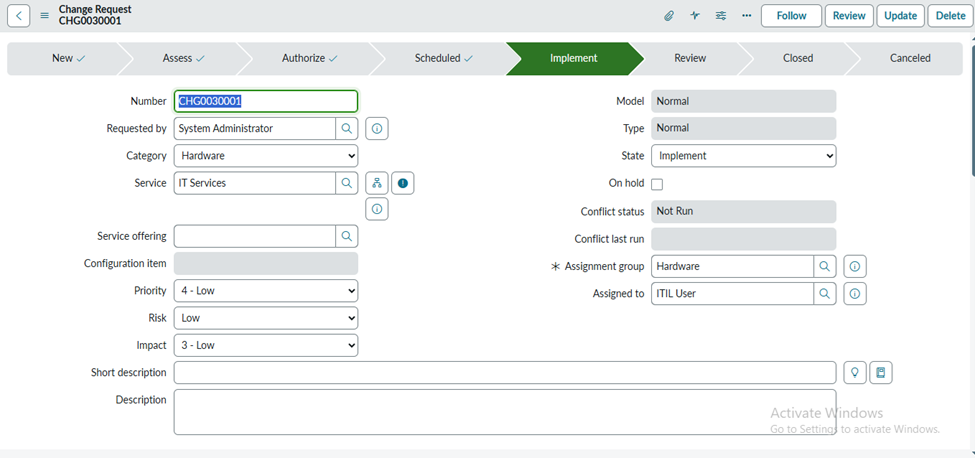975x458 pixels.
Task: Click inside the Description text area
Action: click(504, 412)
